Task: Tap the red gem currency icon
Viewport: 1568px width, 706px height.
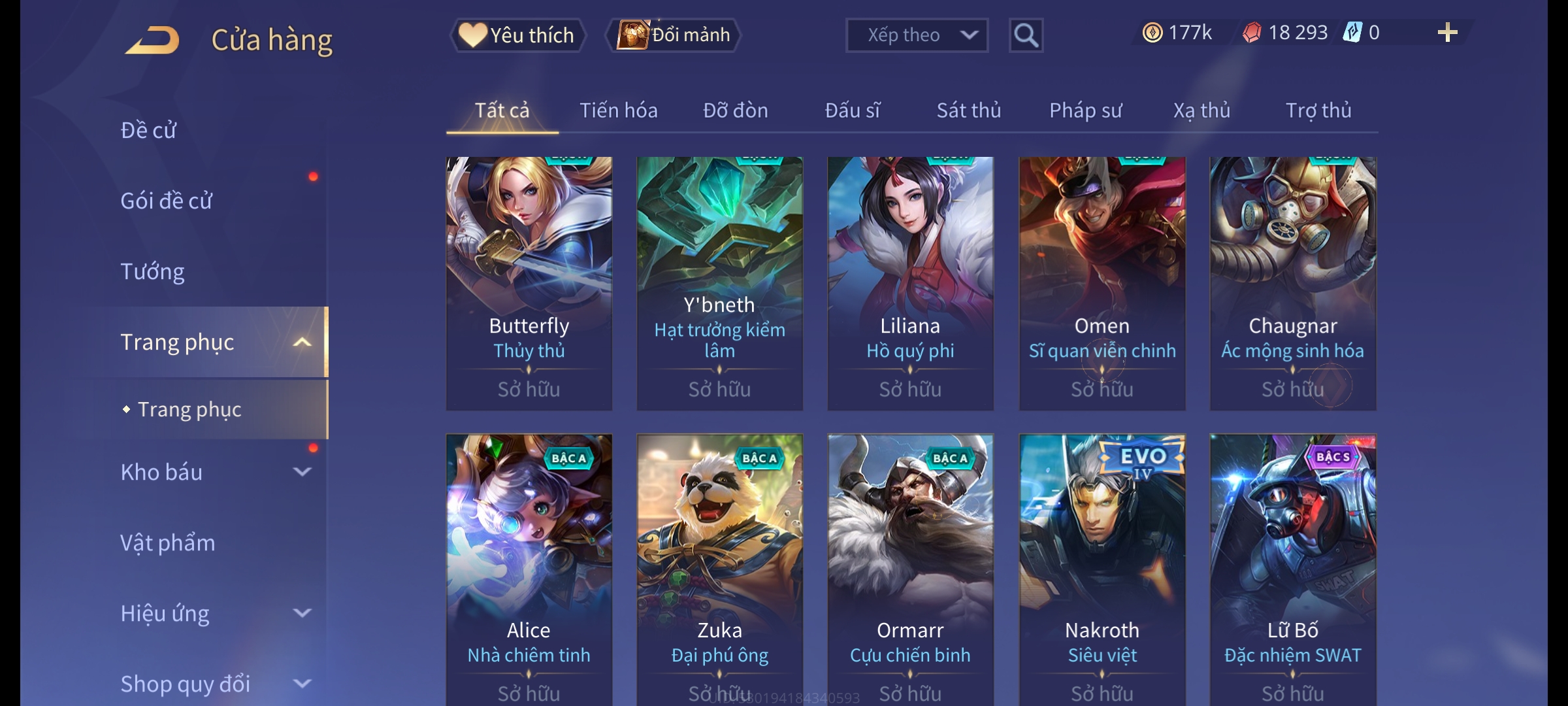Action: click(x=1252, y=33)
